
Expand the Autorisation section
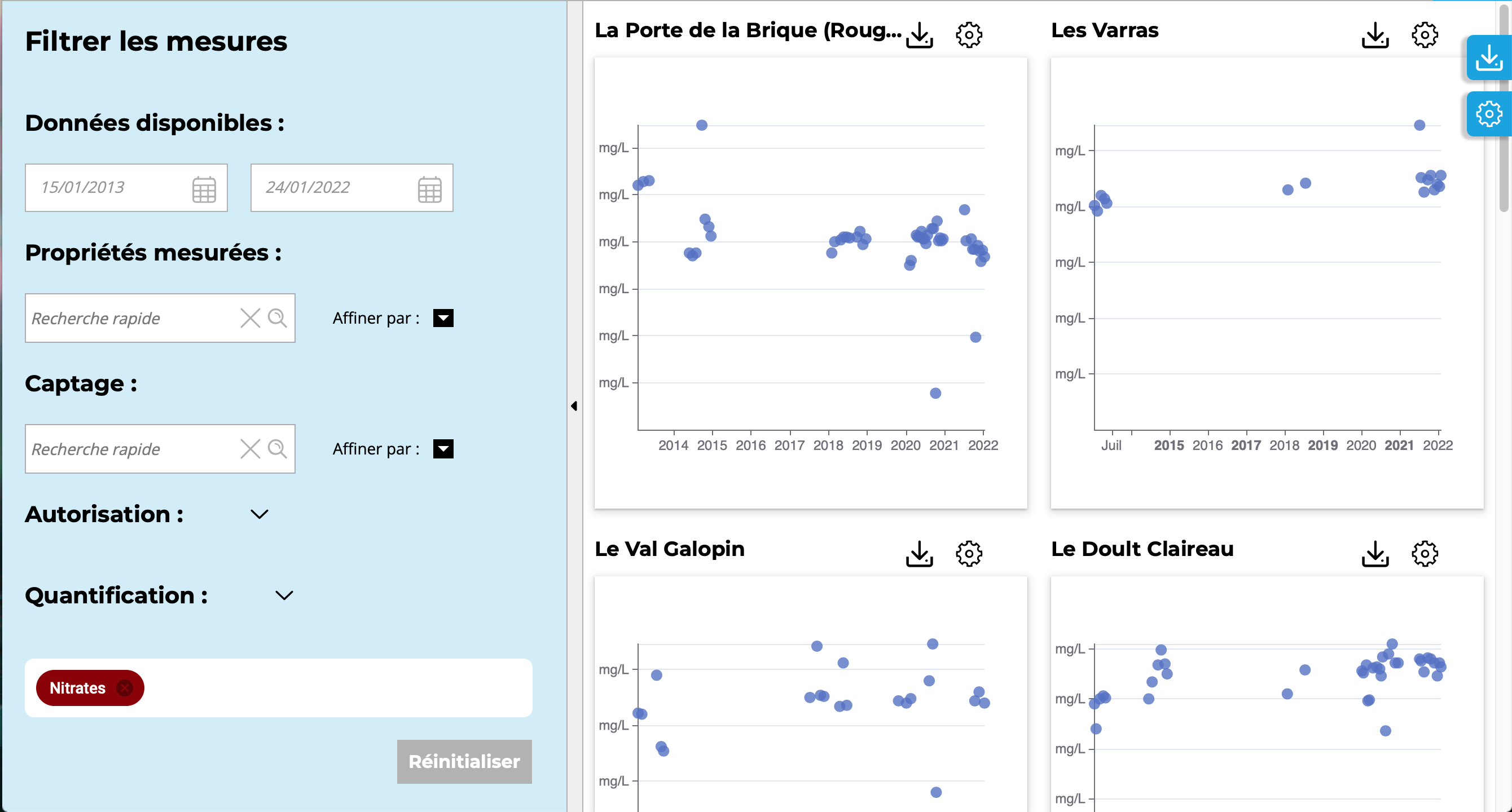(x=260, y=514)
